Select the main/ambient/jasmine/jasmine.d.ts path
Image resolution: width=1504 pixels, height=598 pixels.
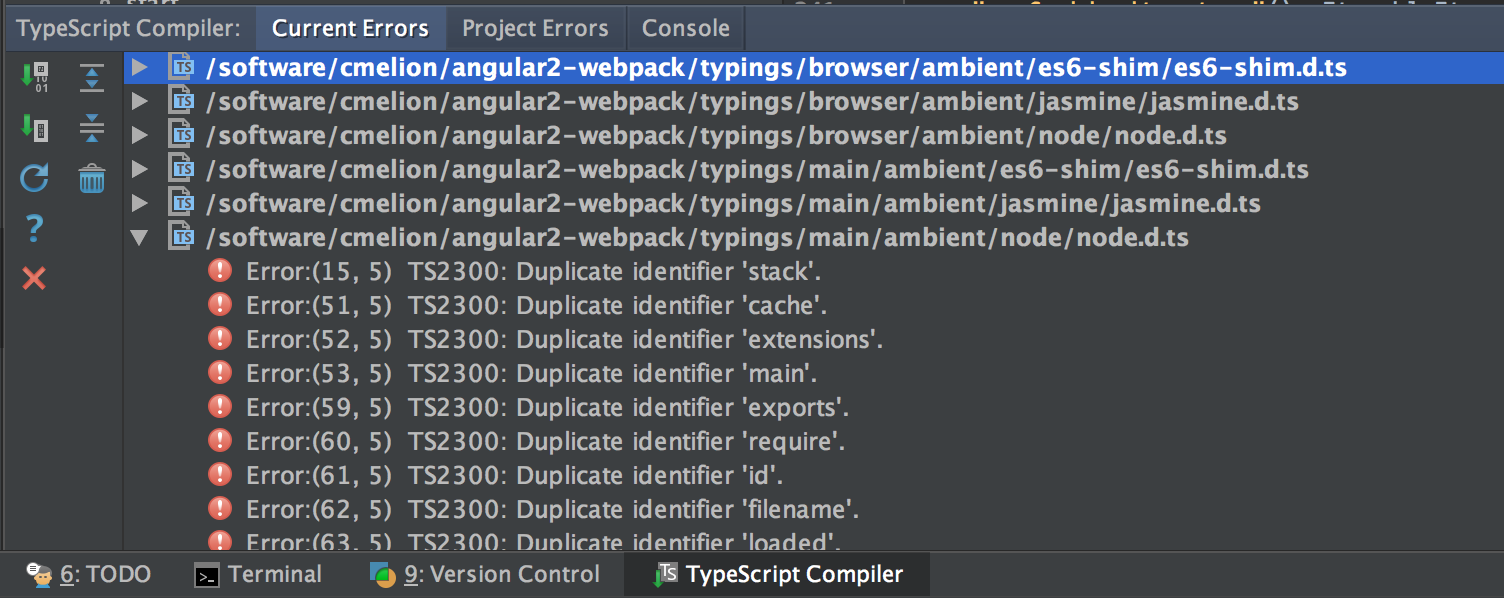pyautogui.click(x=733, y=204)
